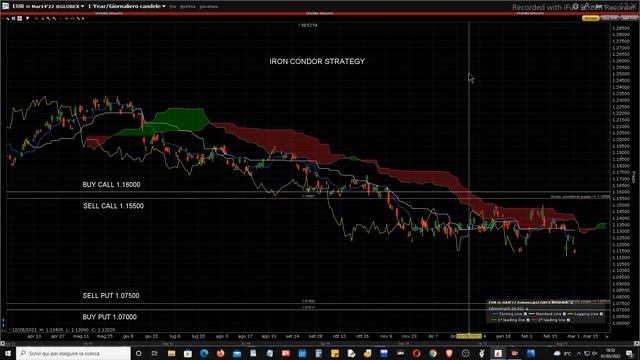640x360 pixels.
Task: Open the volume control in system tray
Action: (595, 353)
